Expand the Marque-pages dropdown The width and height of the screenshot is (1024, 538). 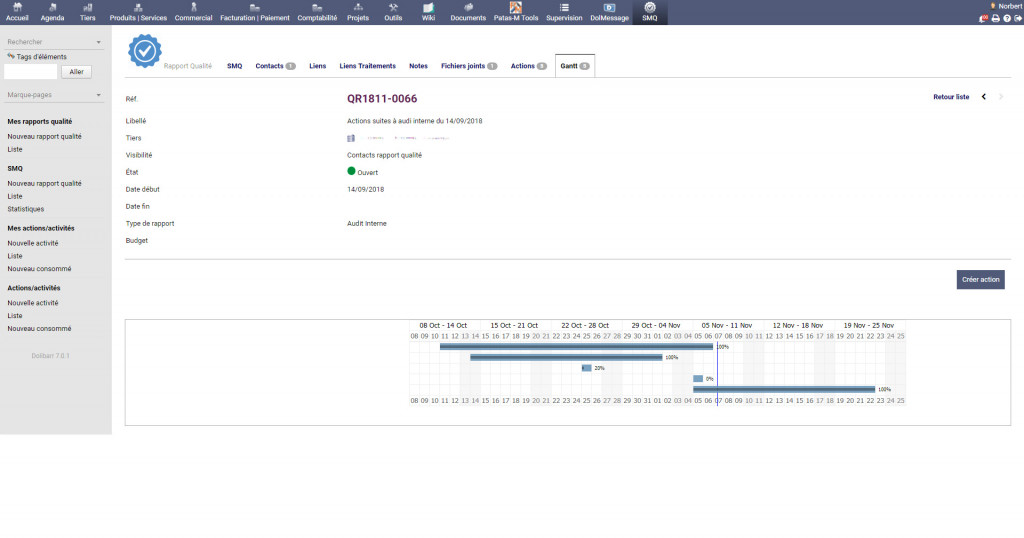click(x=99, y=96)
